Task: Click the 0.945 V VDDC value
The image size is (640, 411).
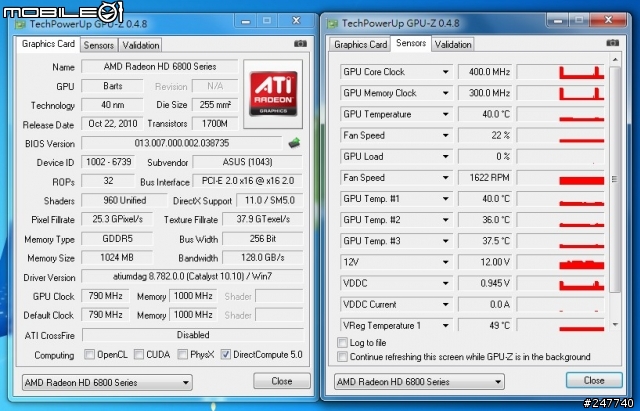Action: coord(485,283)
